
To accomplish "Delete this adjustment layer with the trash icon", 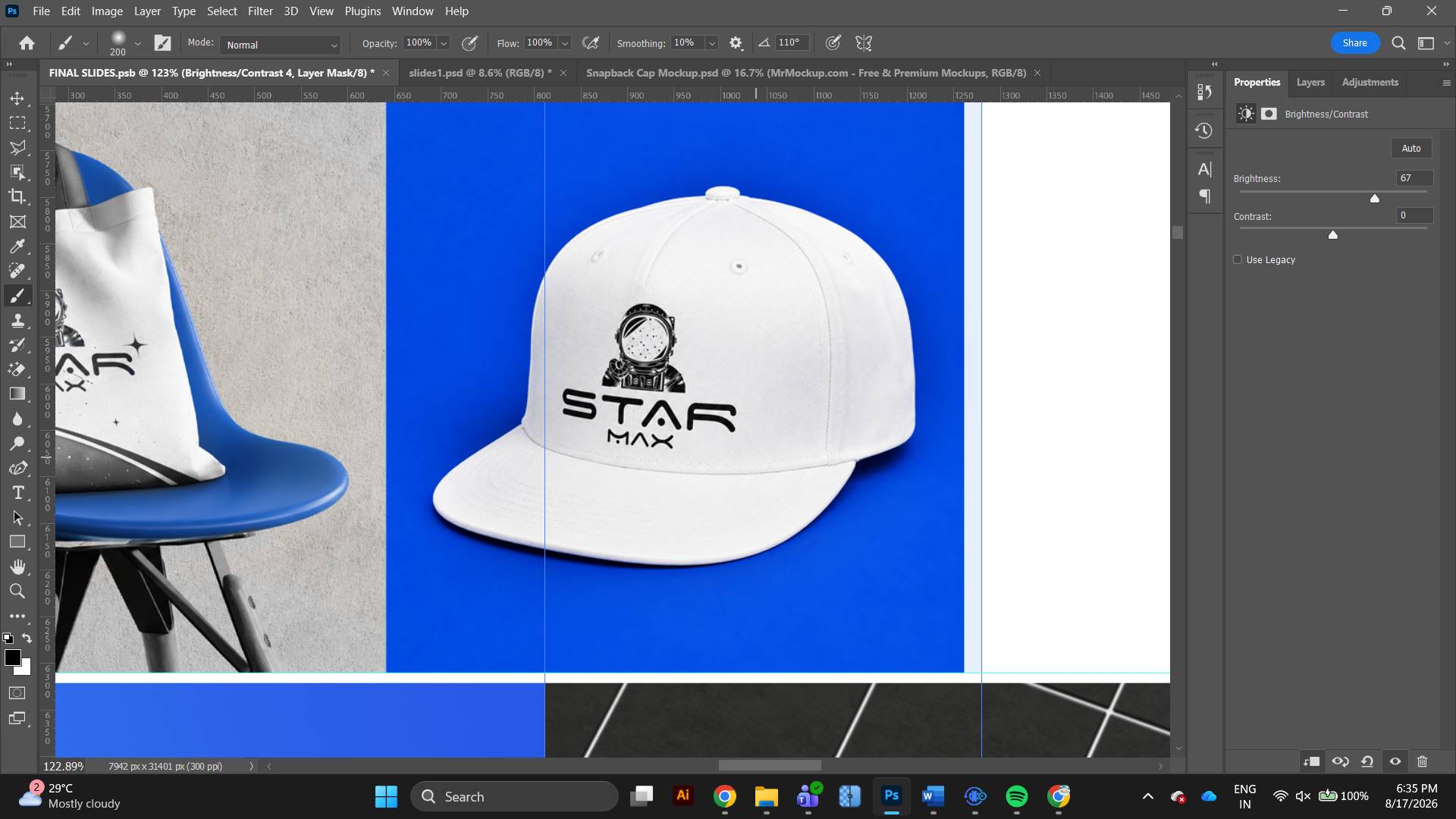I will tap(1423, 761).
